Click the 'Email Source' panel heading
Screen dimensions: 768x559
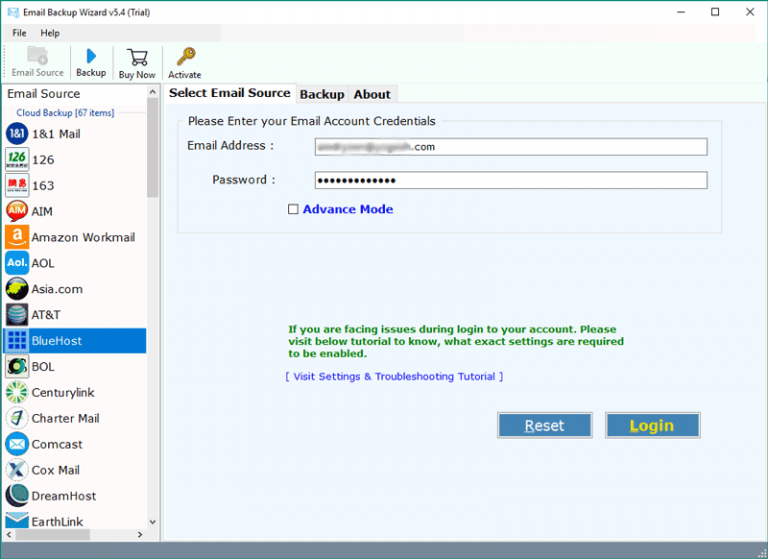click(44, 94)
